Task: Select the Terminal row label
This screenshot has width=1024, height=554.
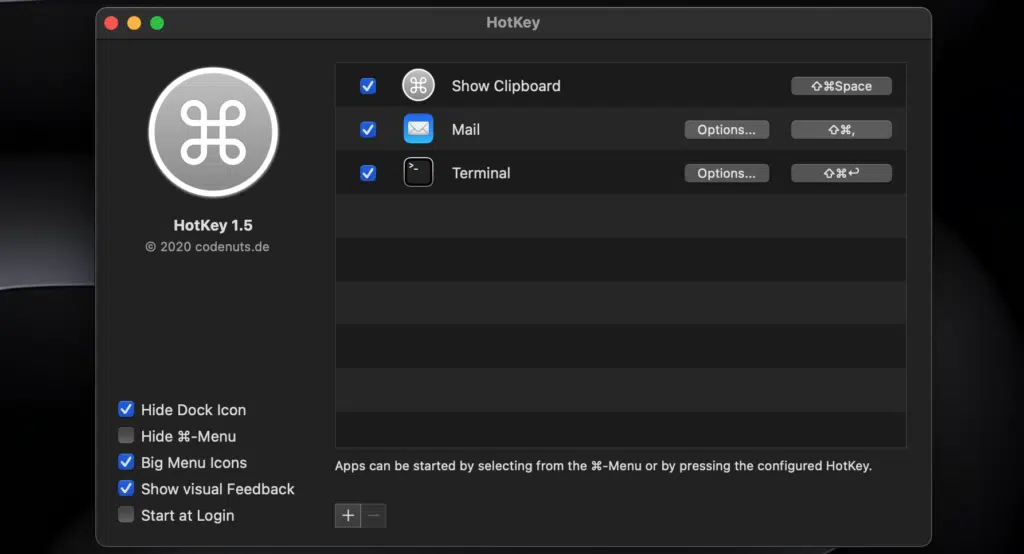Action: 481,173
